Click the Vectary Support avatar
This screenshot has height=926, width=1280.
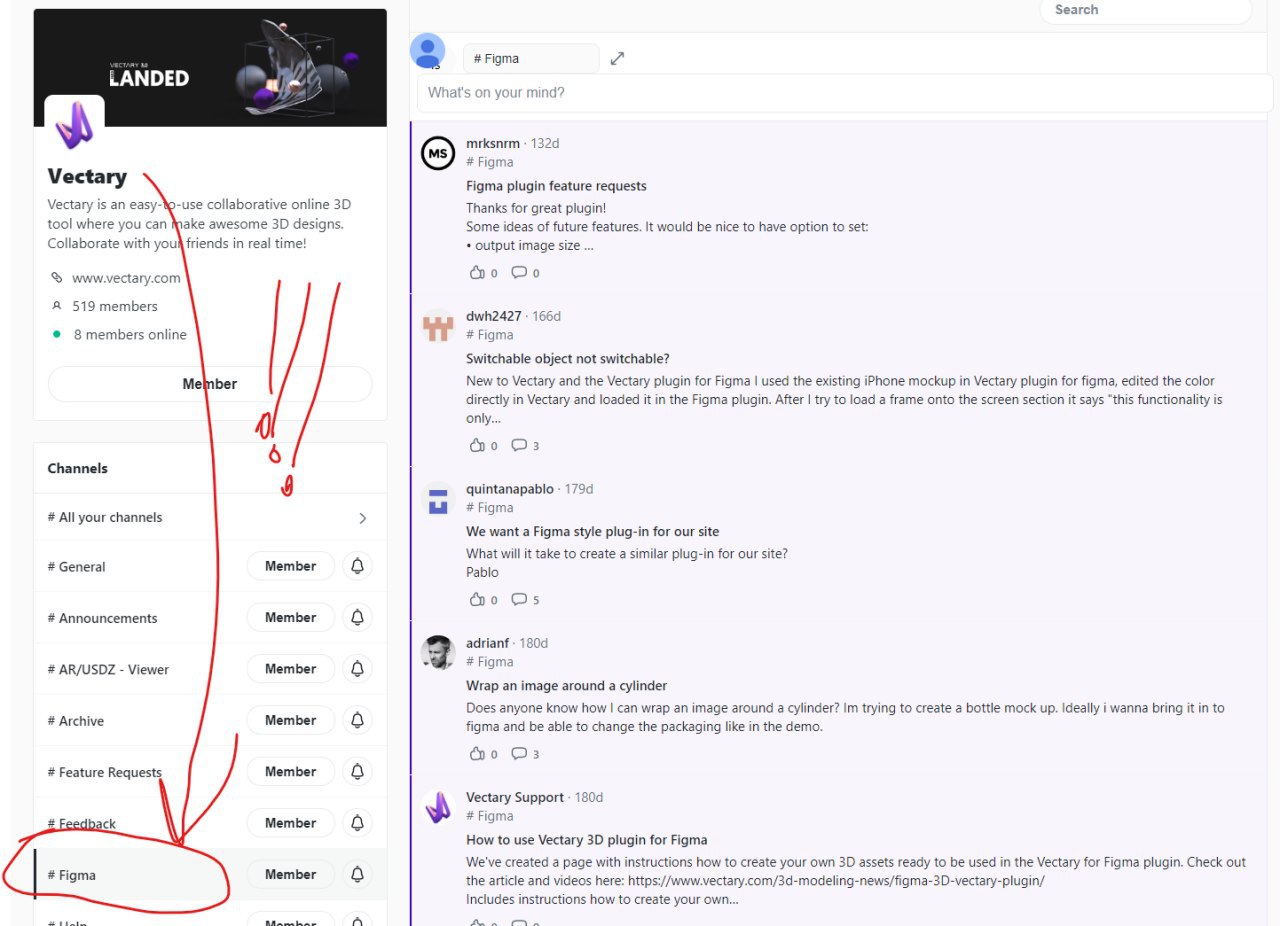(x=438, y=807)
